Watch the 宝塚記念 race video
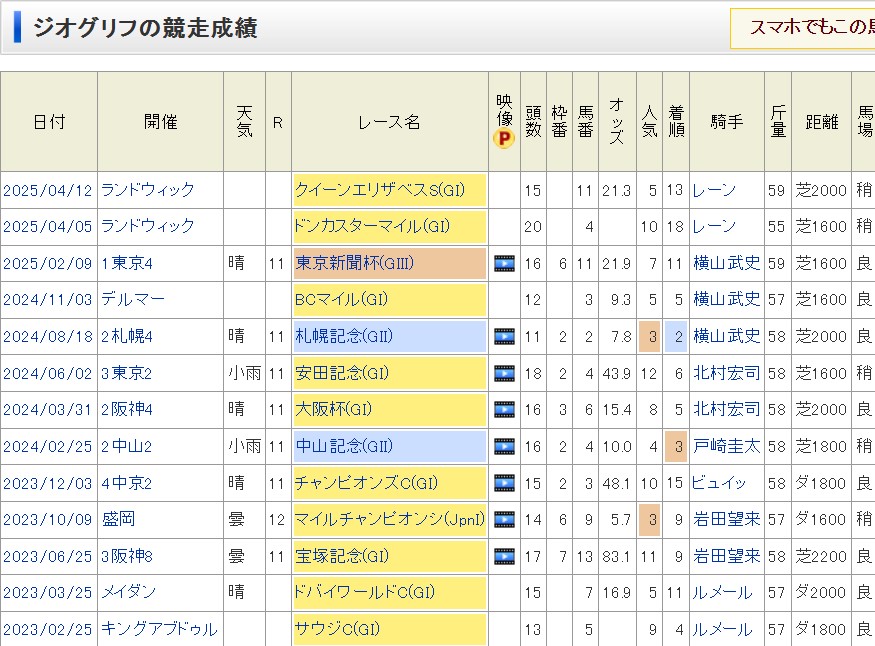 click(x=504, y=557)
